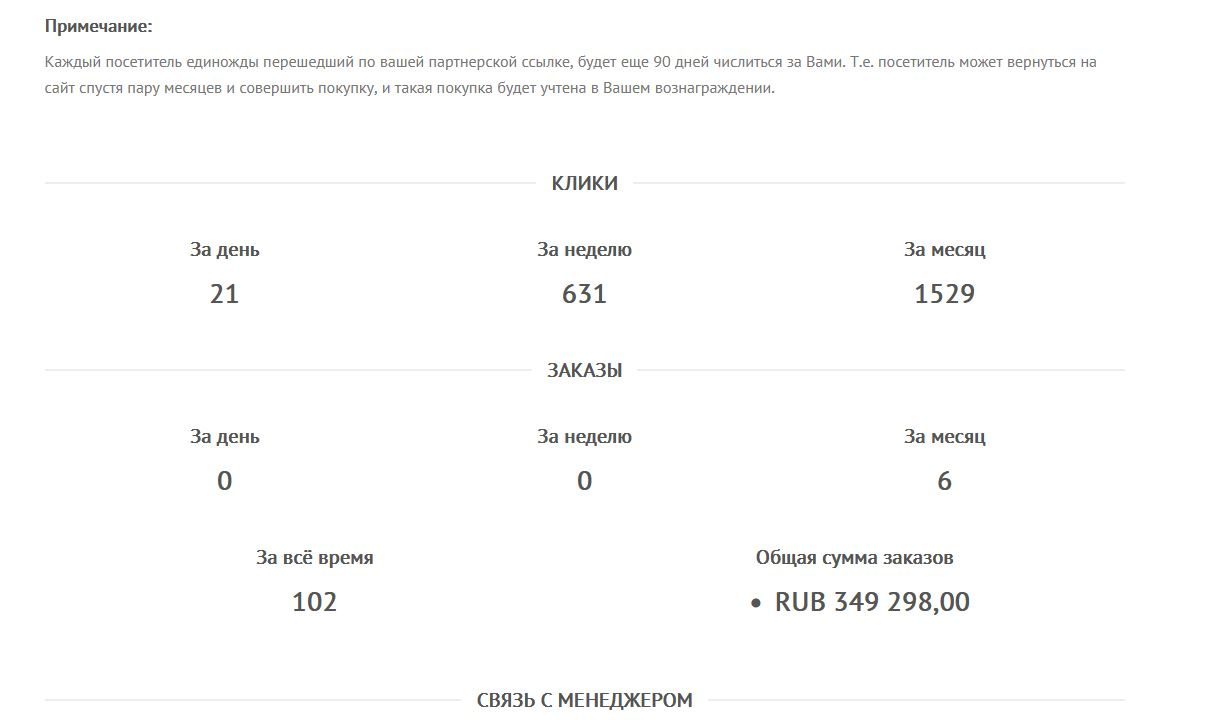Select the "КЛИКИ" section heading
This screenshot has width=1222, height=723.
tap(584, 183)
